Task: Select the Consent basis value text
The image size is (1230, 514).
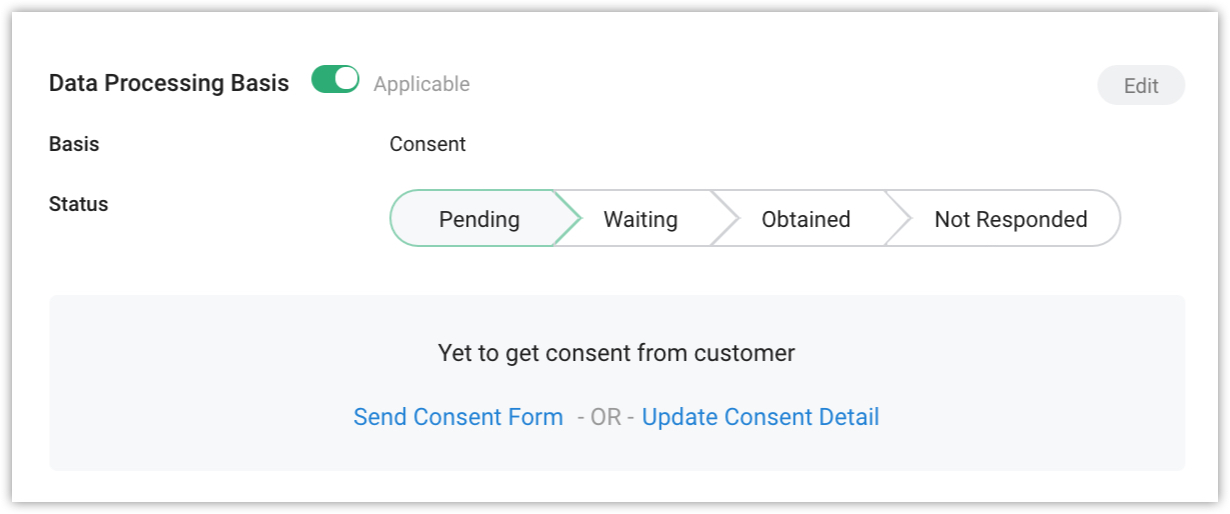Action: (427, 144)
